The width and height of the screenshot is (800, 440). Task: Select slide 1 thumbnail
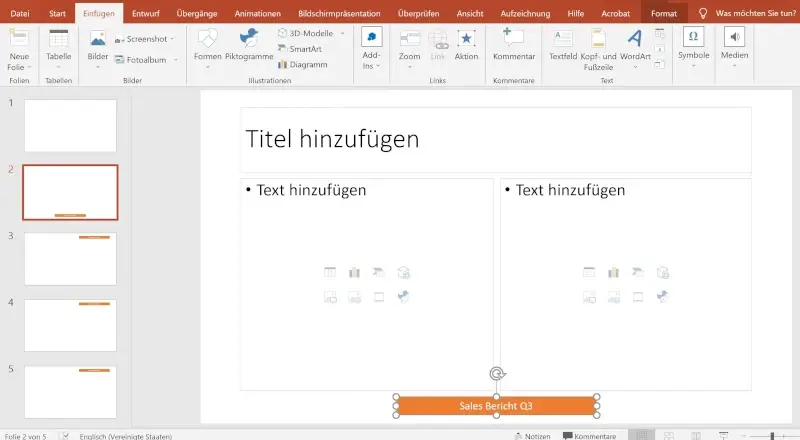(70, 126)
